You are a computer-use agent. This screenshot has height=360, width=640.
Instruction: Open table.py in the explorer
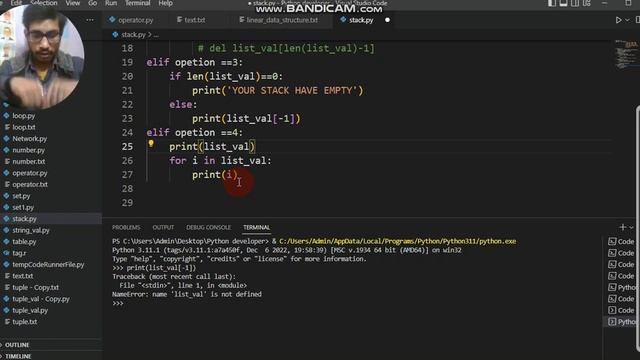[x=24, y=242]
